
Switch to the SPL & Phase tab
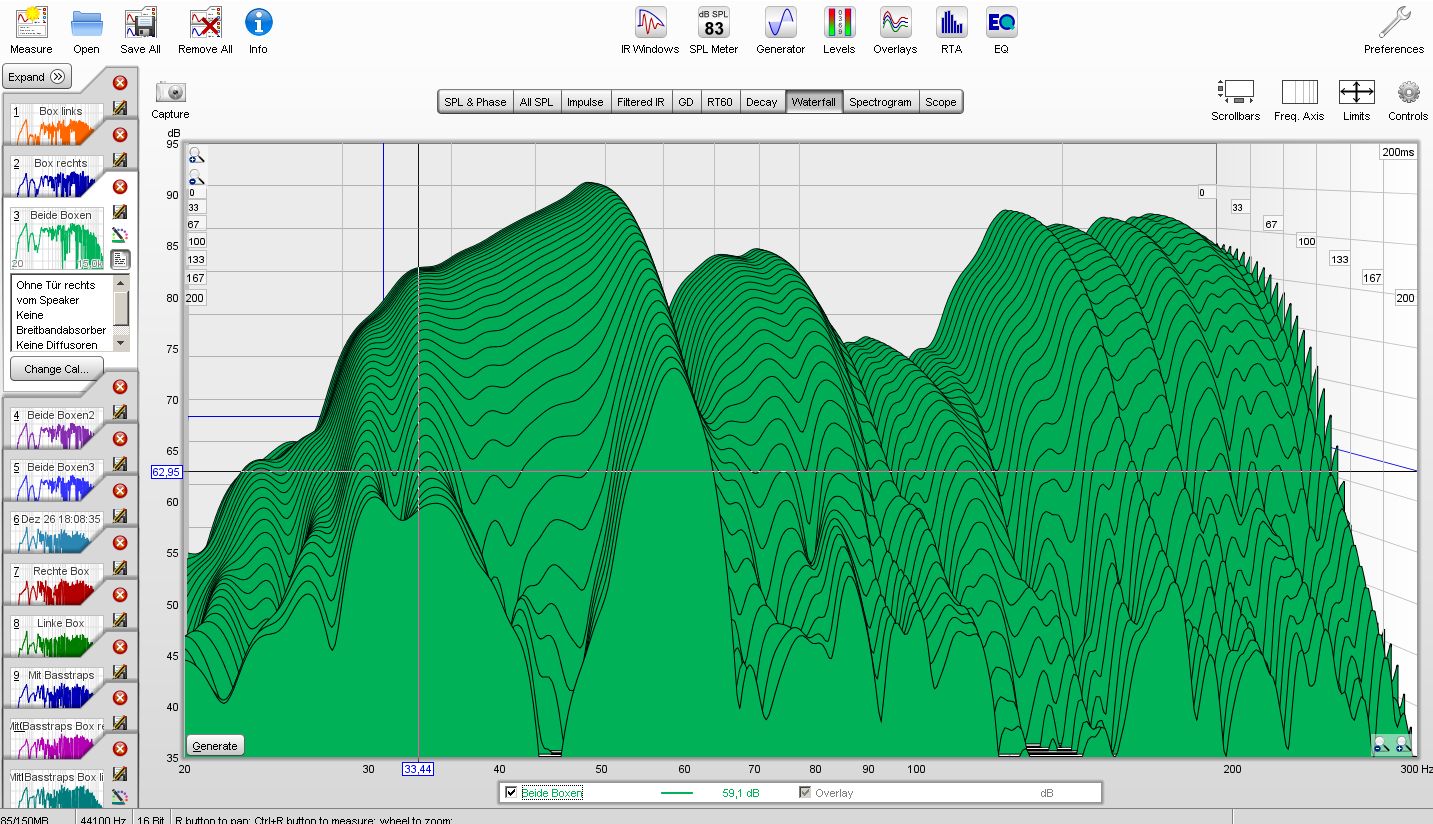point(476,102)
